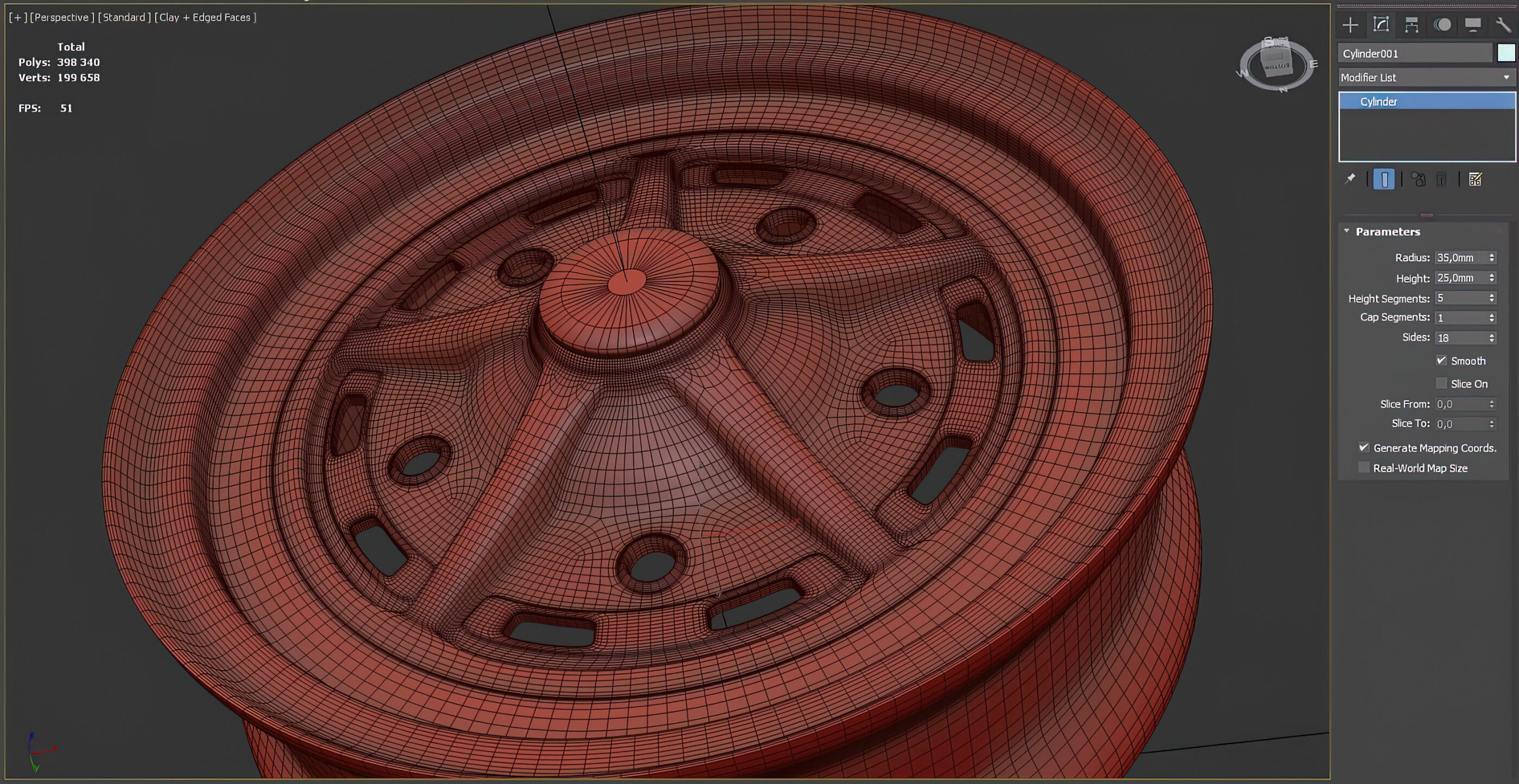The height and width of the screenshot is (784, 1519).
Task: Open Configure Modifier Sets icon
Action: click(1475, 179)
